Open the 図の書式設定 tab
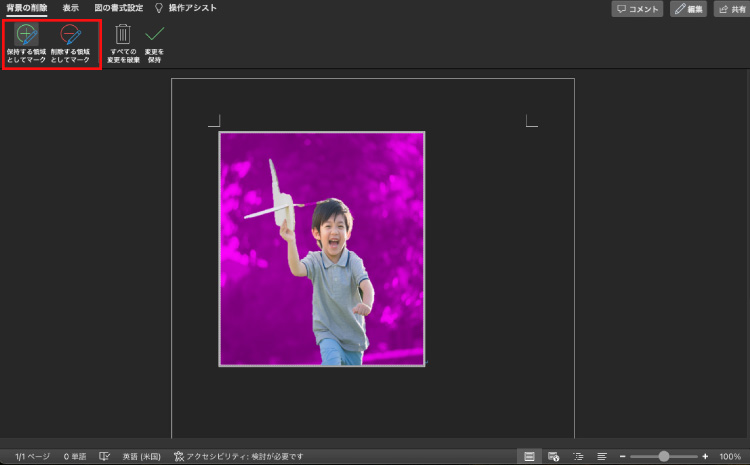 [118, 8]
